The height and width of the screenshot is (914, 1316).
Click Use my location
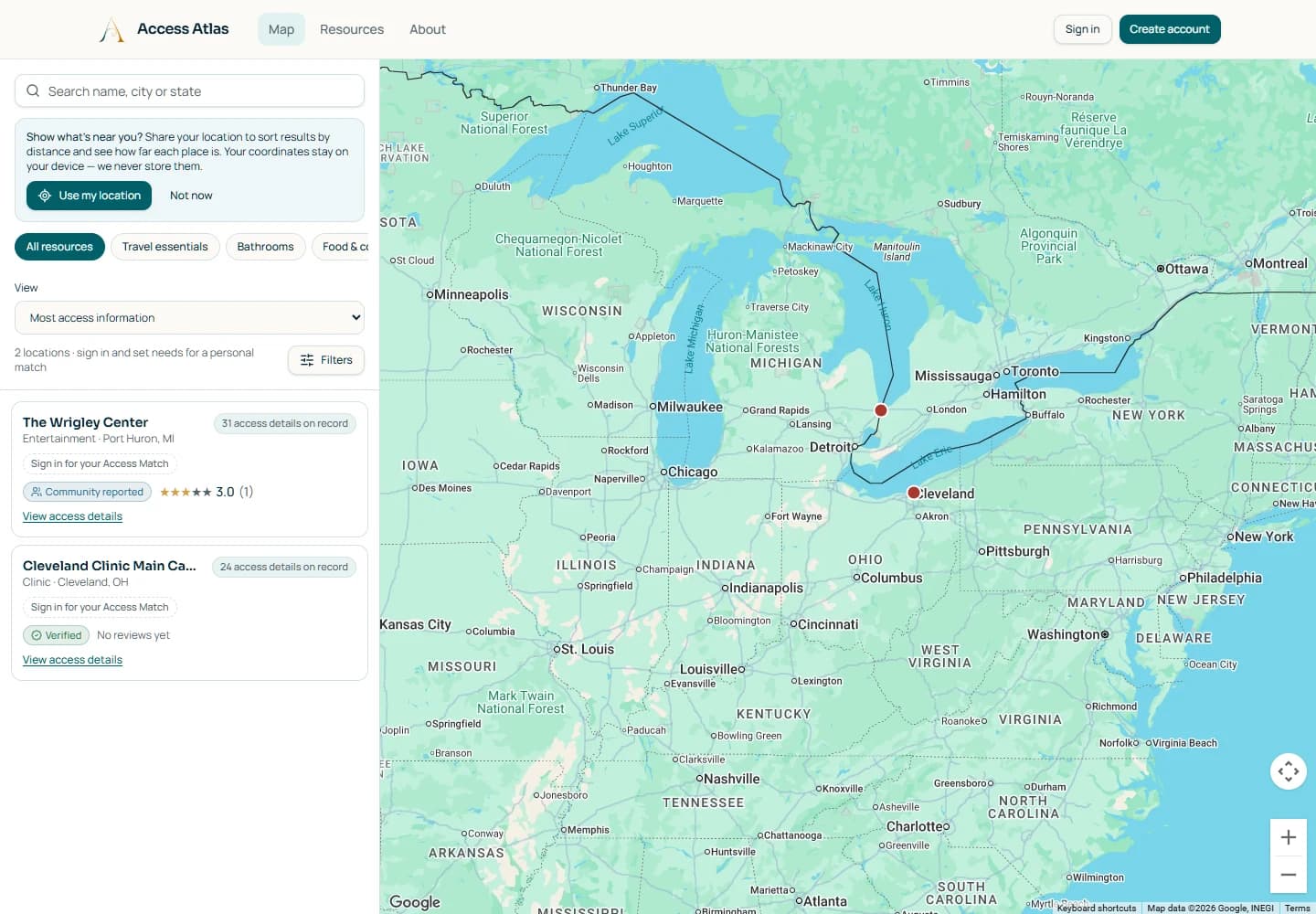click(x=89, y=196)
